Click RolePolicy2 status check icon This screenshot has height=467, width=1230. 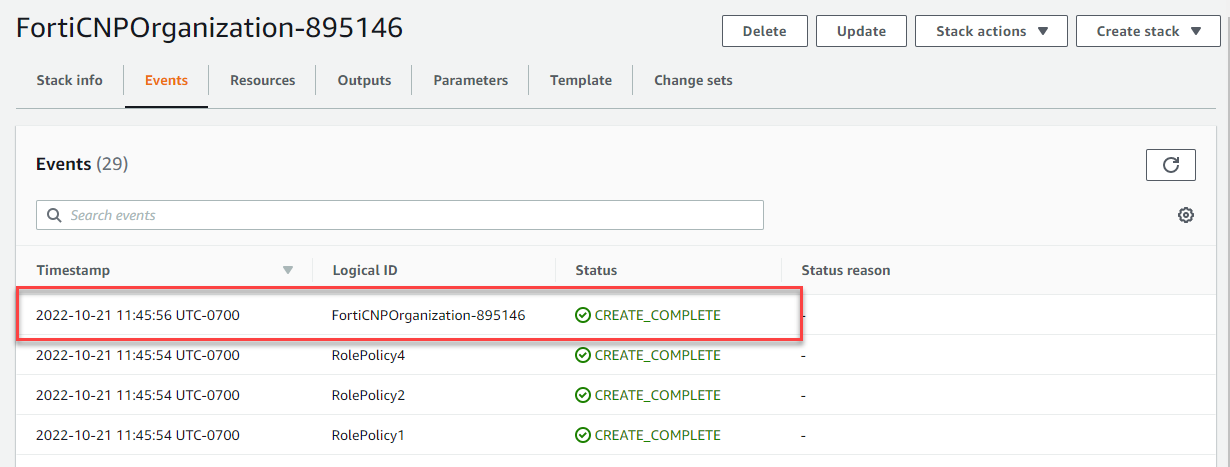[583, 395]
